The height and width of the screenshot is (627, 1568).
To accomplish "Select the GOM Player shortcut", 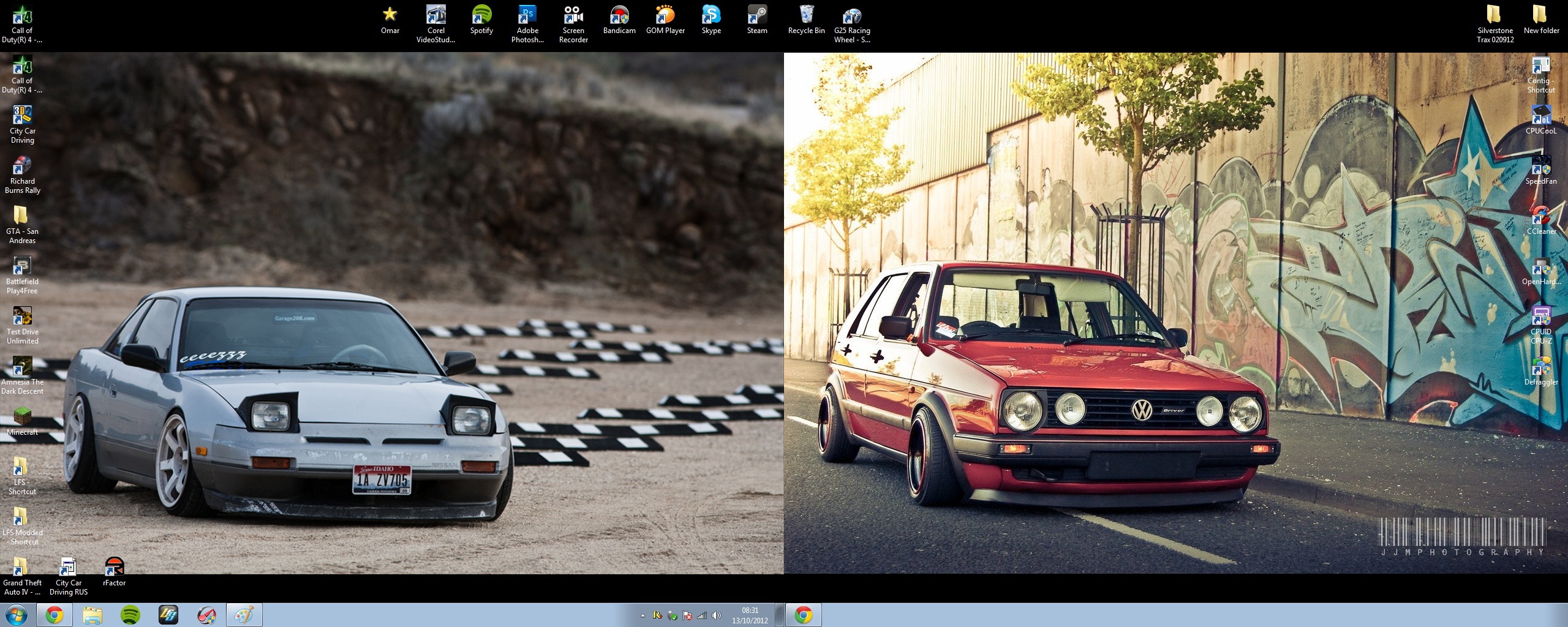I will 665,19.
